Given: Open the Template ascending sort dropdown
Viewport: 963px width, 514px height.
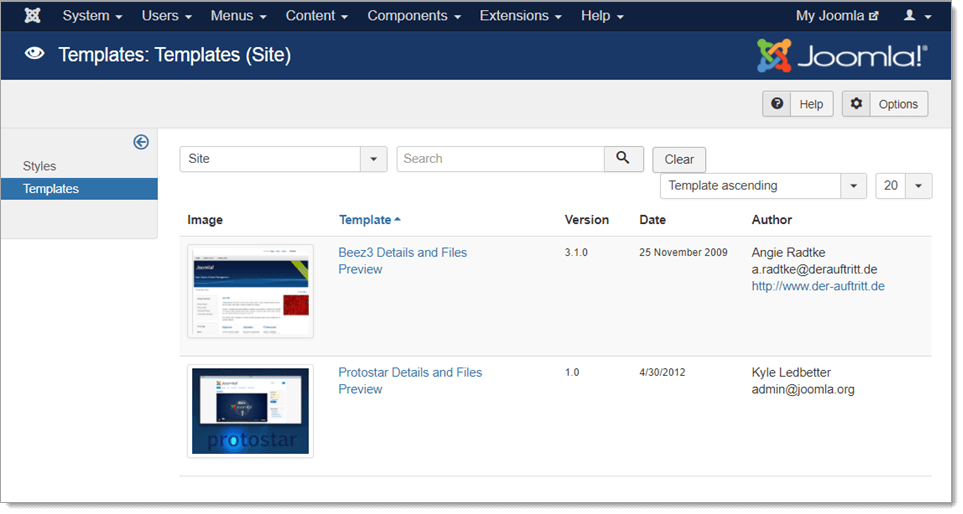Looking at the screenshot, I should pos(763,185).
